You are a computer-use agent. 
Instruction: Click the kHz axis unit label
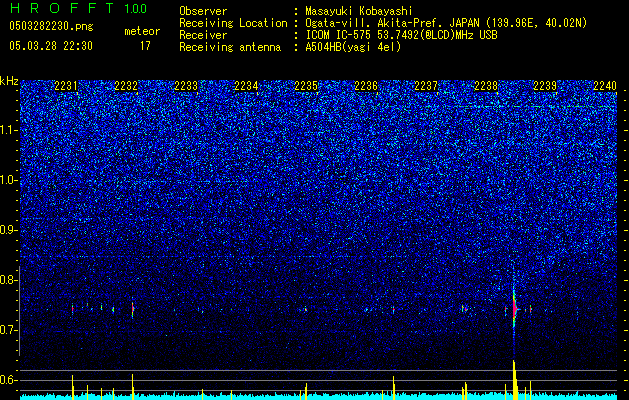point(9,81)
